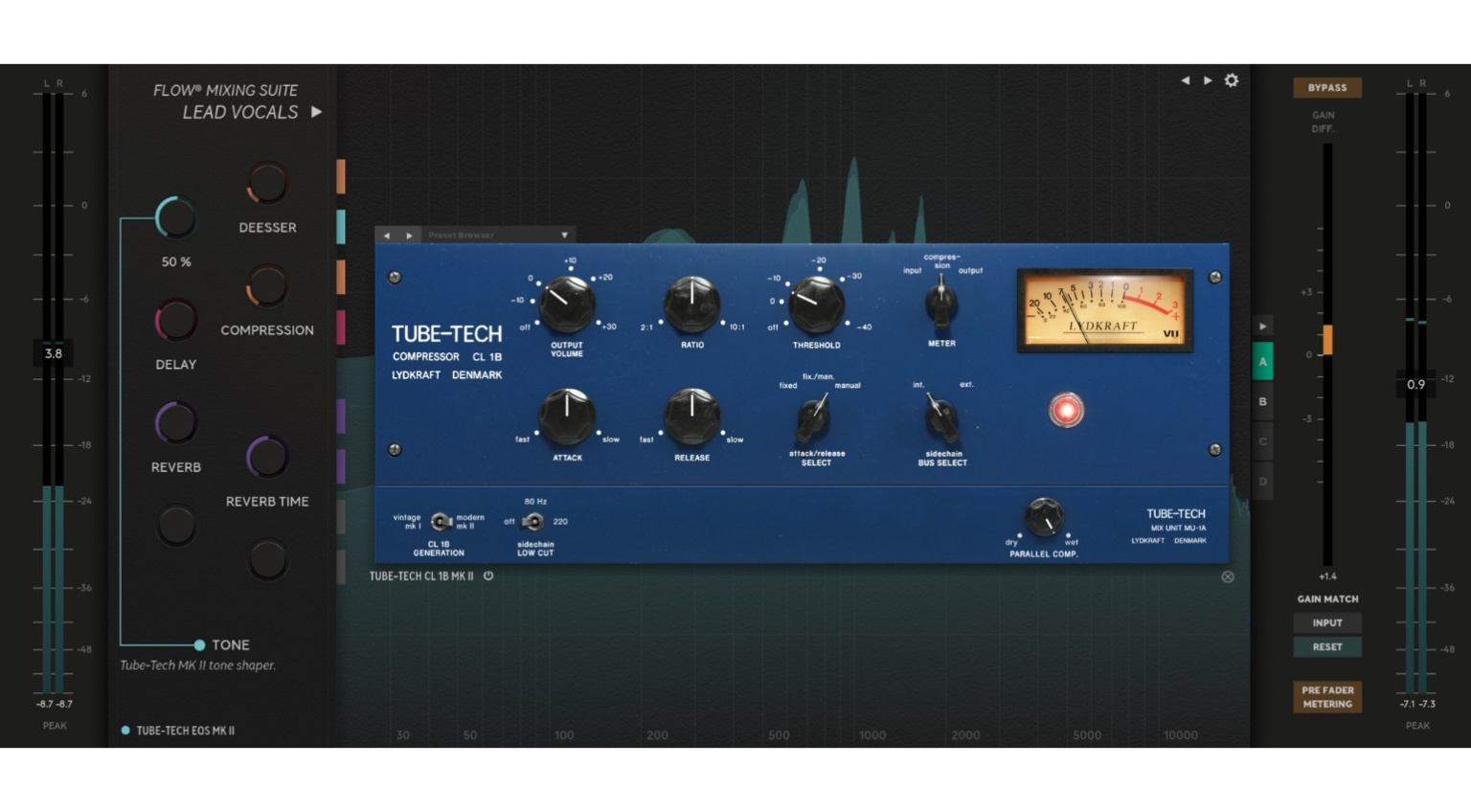Click the previous preset arrow beside Preset Browser
Image resolution: width=1471 pixels, height=812 pixels.
(387, 235)
